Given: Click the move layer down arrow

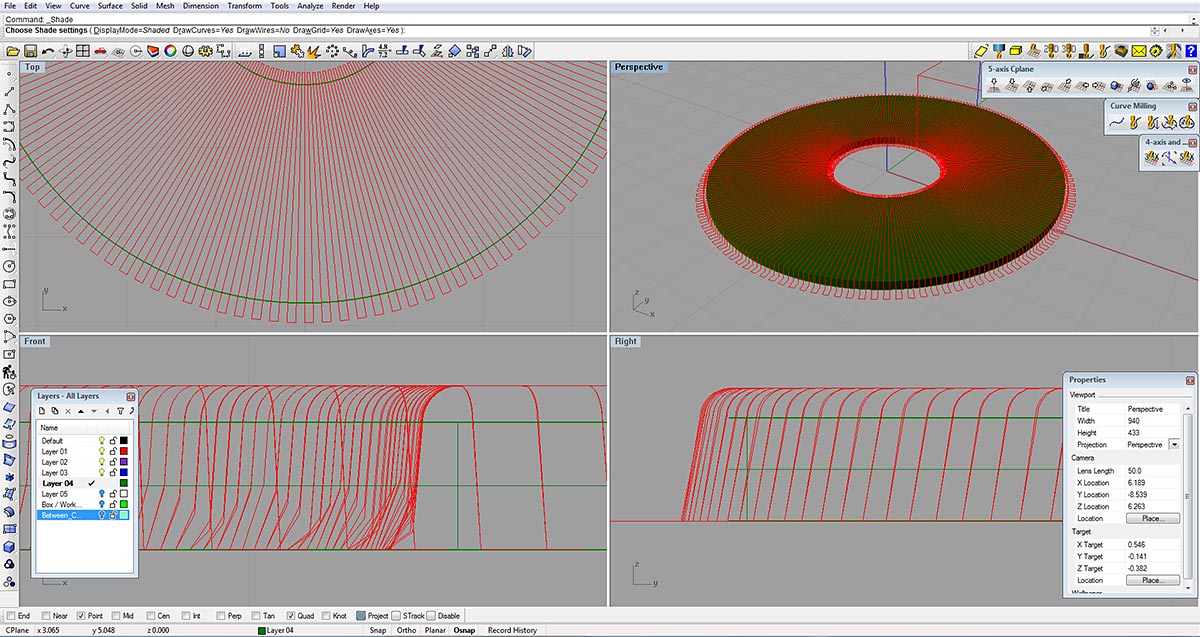Looking at the screenshot, I should click(94, 411).
